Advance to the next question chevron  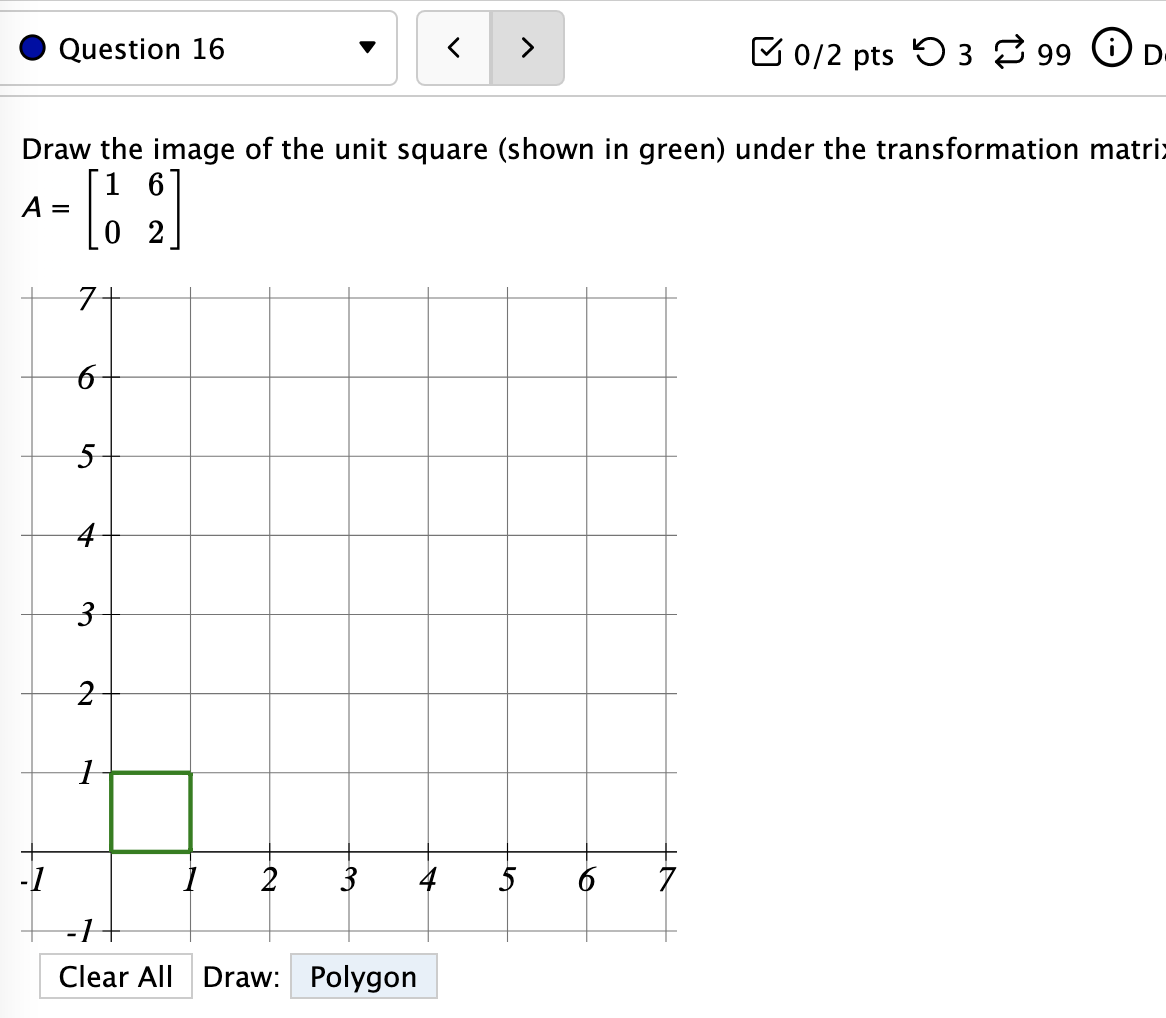coord(527,47)
